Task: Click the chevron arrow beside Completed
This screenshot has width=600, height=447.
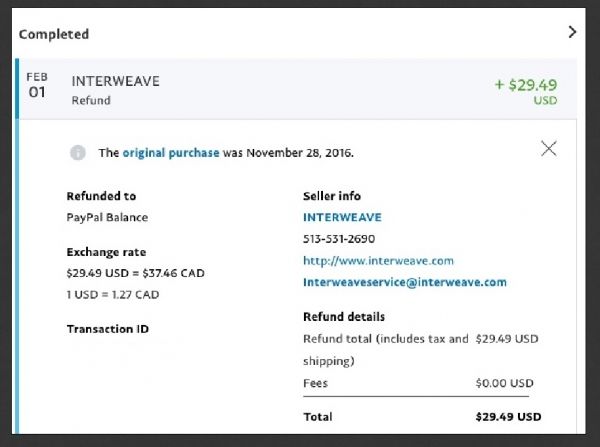Action: 572,32
